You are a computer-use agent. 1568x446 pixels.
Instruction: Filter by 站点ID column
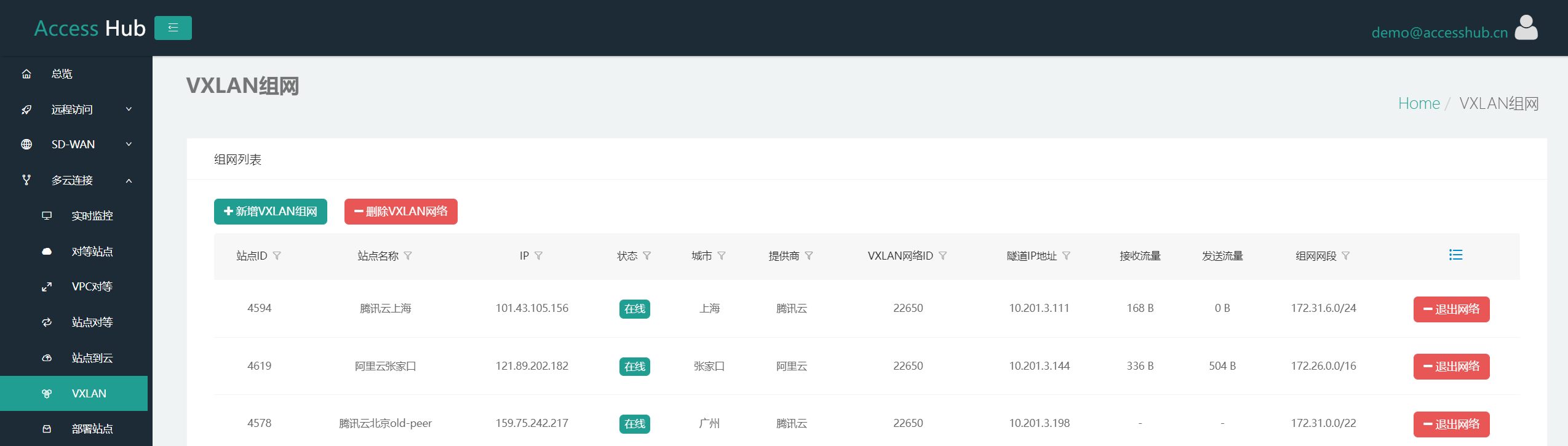tap(277, 256)
